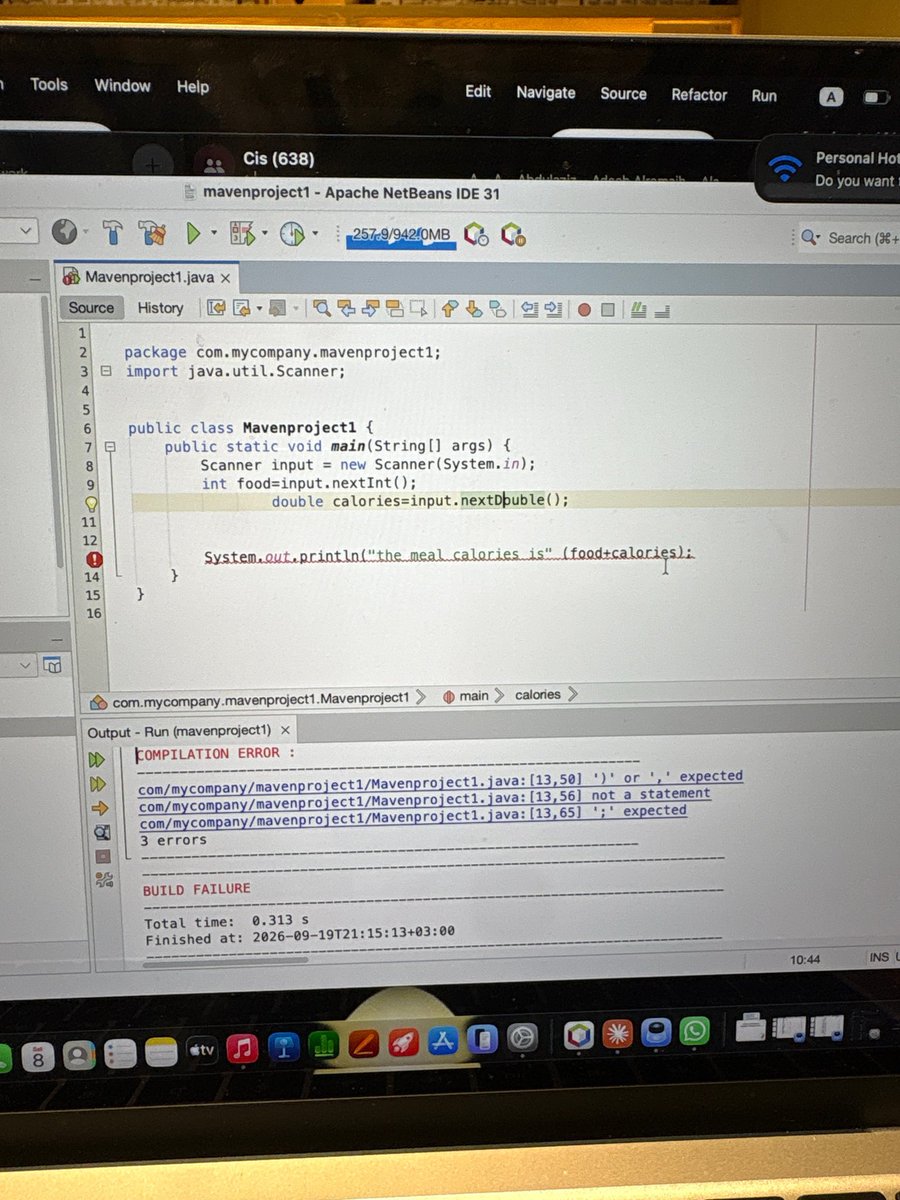Open the Refactor menu
The height and width of the screenshot is (1200, 900).
pyautogui.click(x=699, y=95)
